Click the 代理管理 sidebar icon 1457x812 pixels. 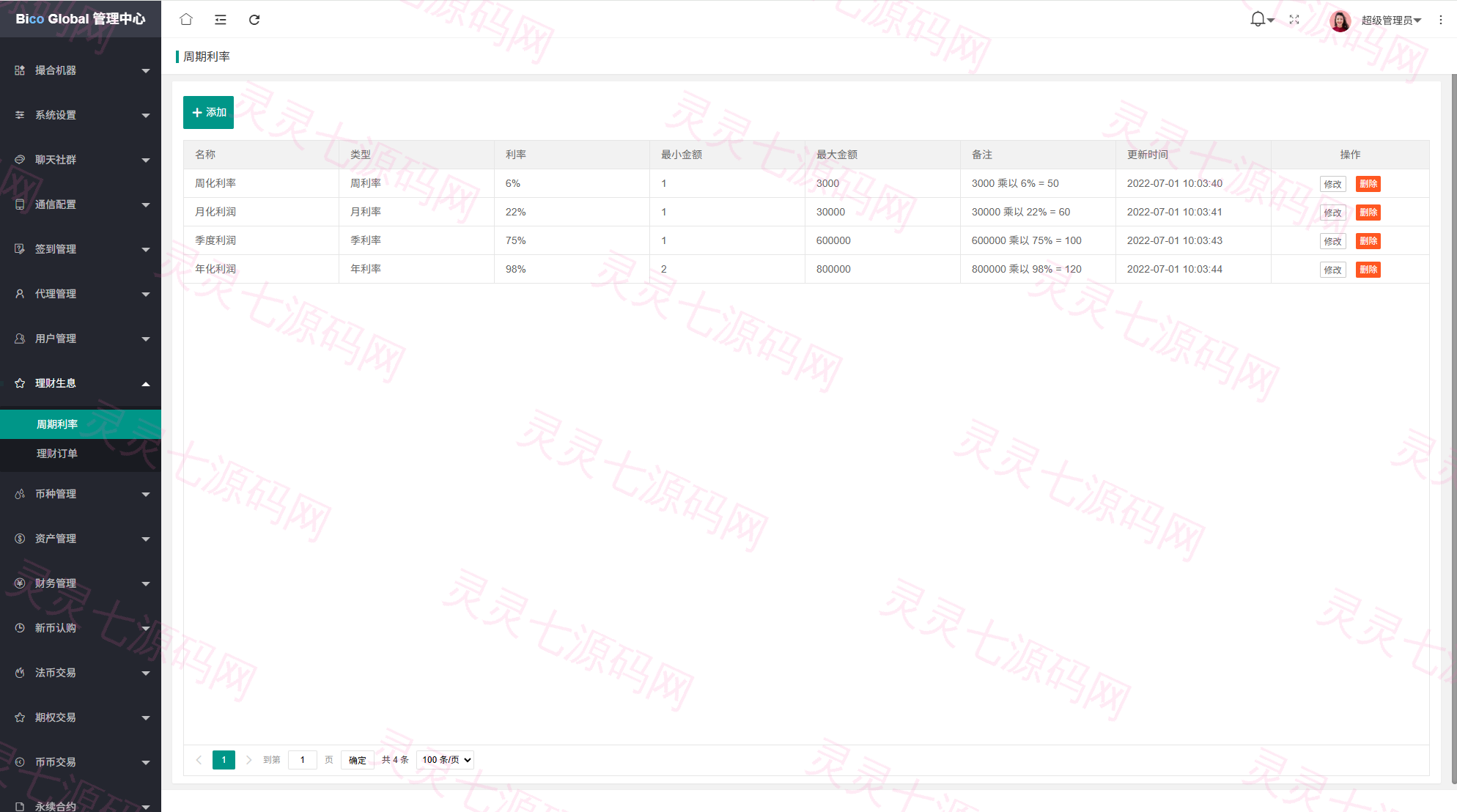(20, 294)
